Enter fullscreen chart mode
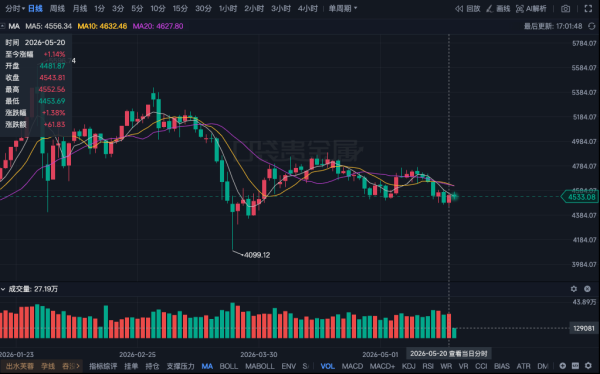Screen dimensions: 600x374 pos(588,8)
